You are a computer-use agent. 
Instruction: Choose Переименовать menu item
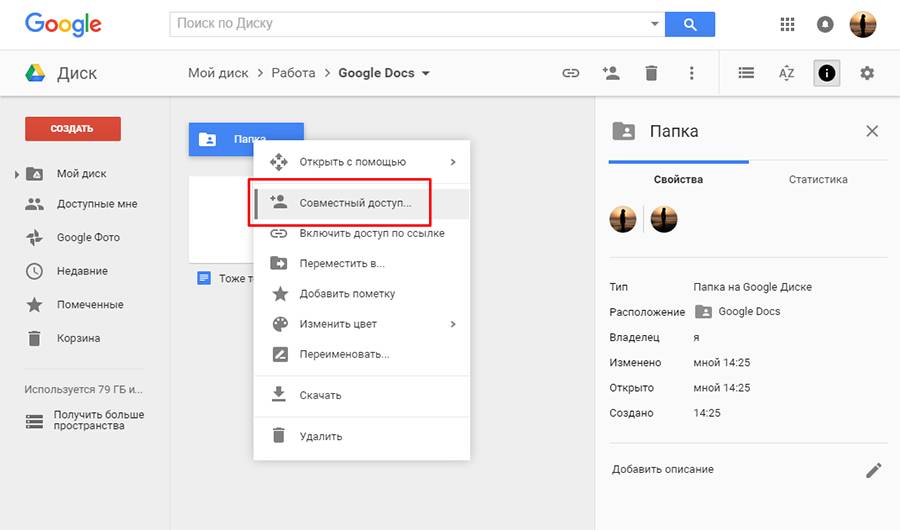coord(362,354)
